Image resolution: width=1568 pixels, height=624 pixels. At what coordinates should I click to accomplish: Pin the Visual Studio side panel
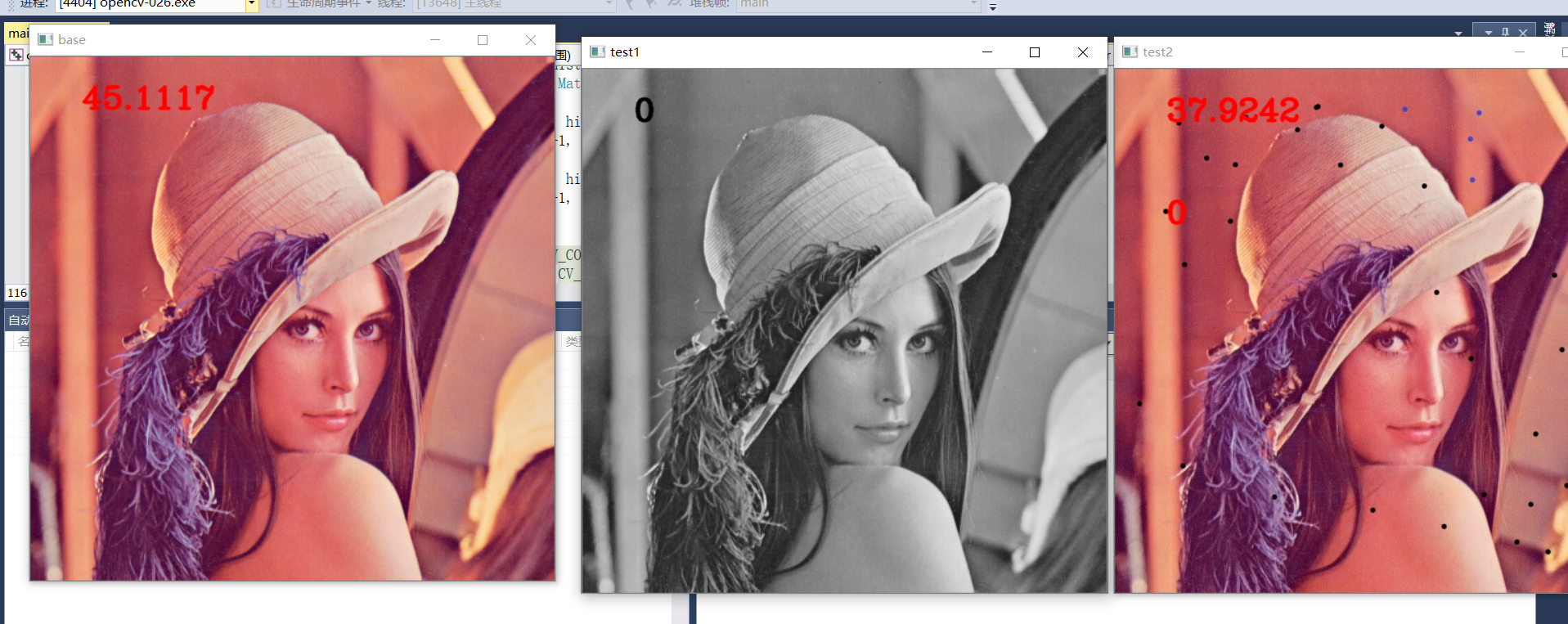click(1506, 33)
